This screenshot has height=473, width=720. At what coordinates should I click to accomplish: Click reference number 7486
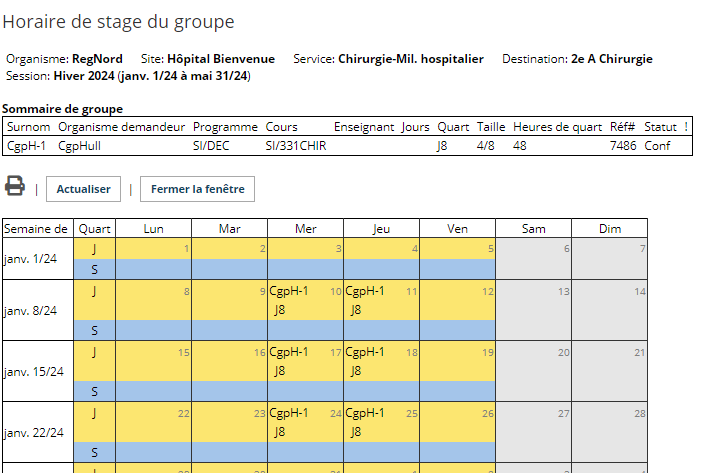point(623,146)
